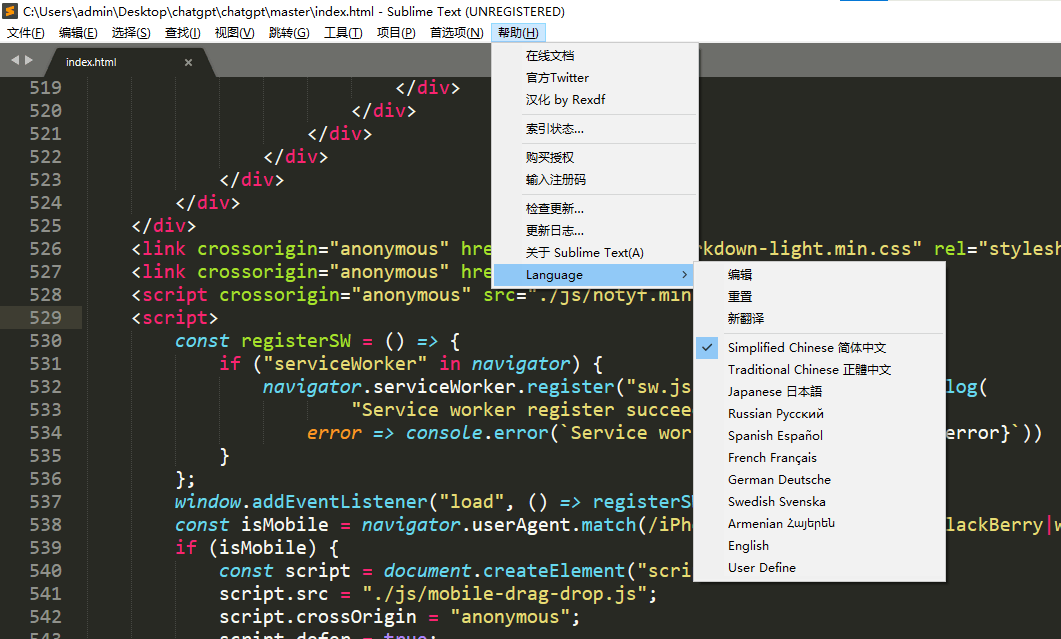Choose 官方Twitter menu entry
Viewport: 1061px width, 639px height.
click(595, 78)
